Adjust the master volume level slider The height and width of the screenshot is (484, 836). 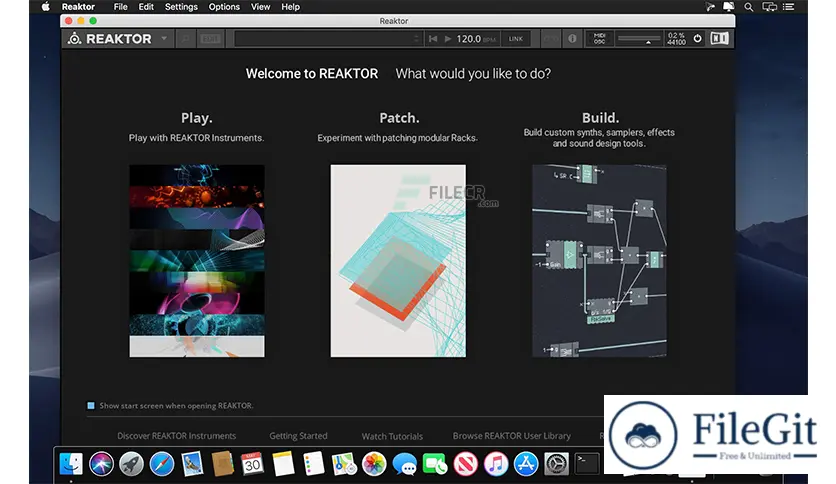point(639,39)
